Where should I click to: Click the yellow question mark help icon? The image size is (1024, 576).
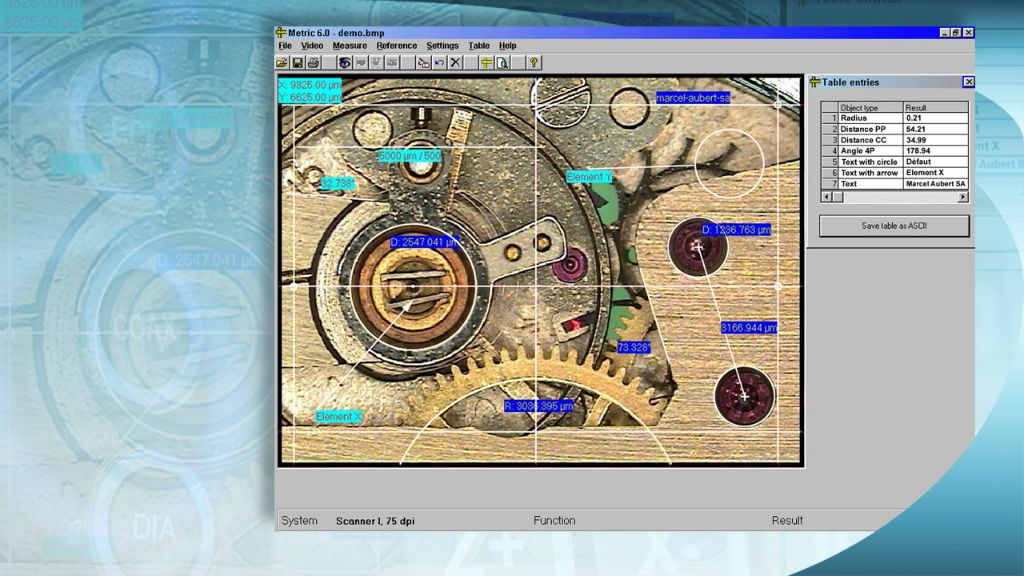point(533,62)
